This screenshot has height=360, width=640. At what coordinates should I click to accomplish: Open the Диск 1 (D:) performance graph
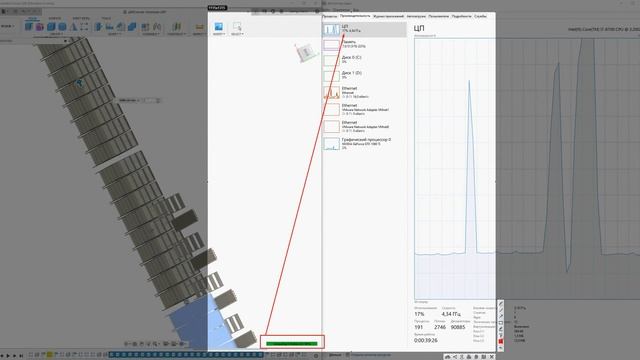click(x=364, y=75)
